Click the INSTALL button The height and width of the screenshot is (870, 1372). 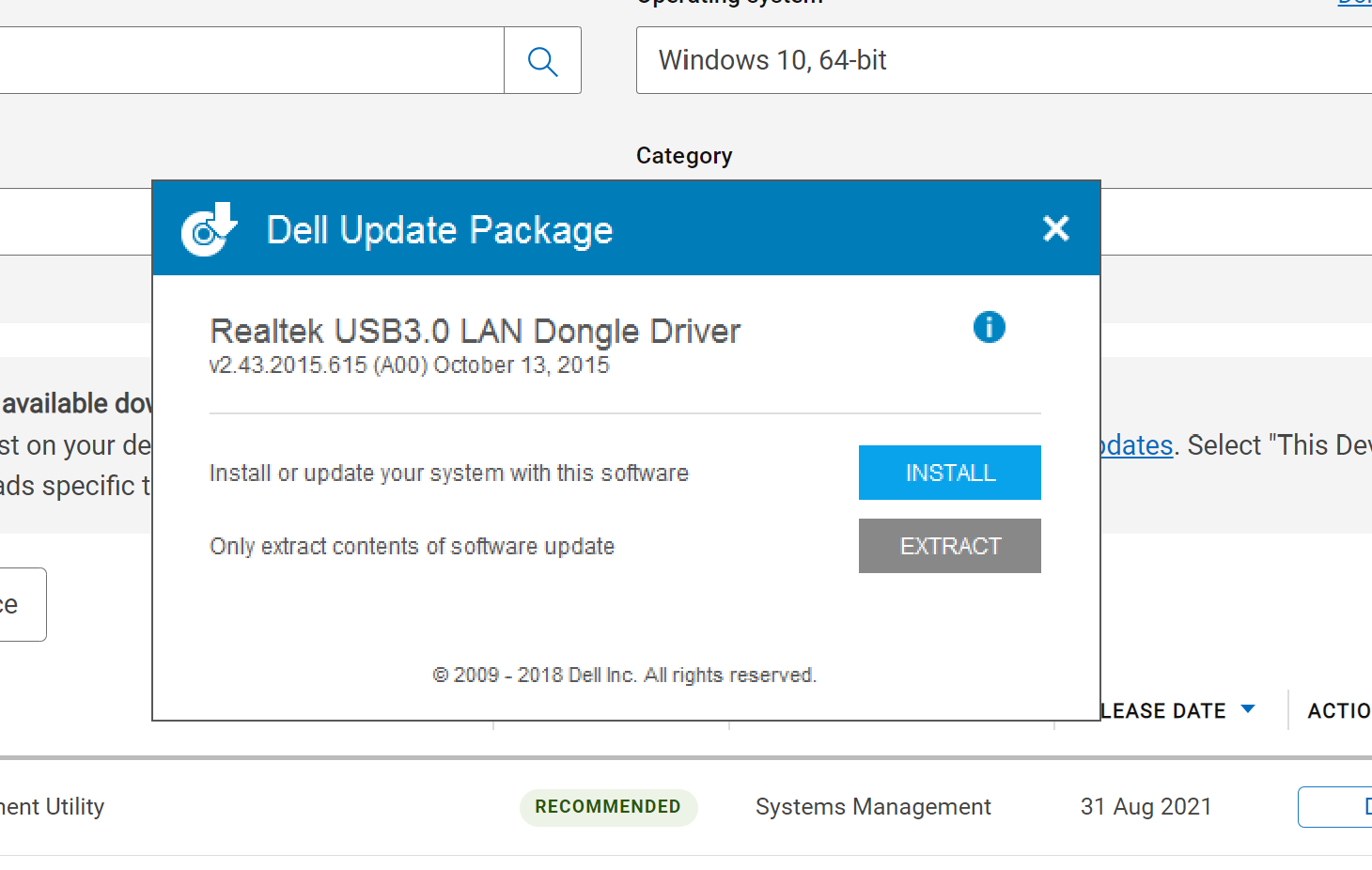pos(949,473)
